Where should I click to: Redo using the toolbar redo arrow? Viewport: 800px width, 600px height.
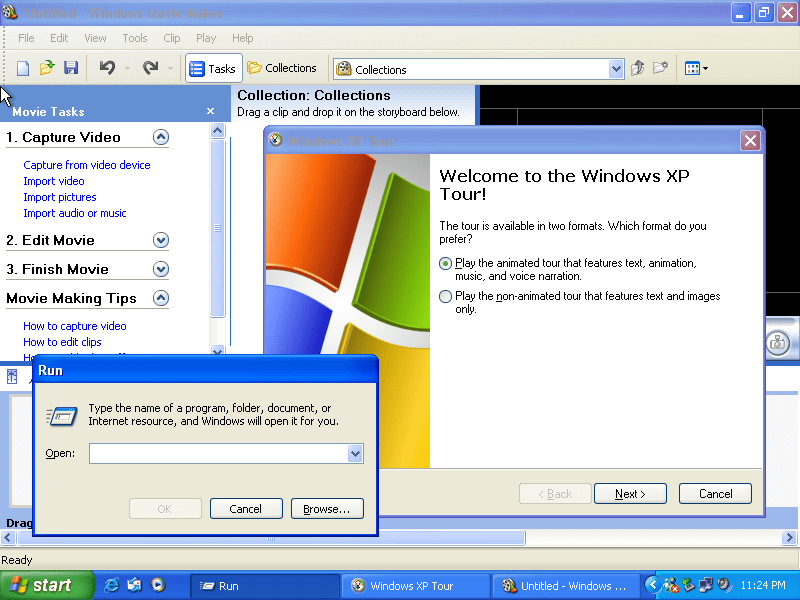[x=151, y=68]
